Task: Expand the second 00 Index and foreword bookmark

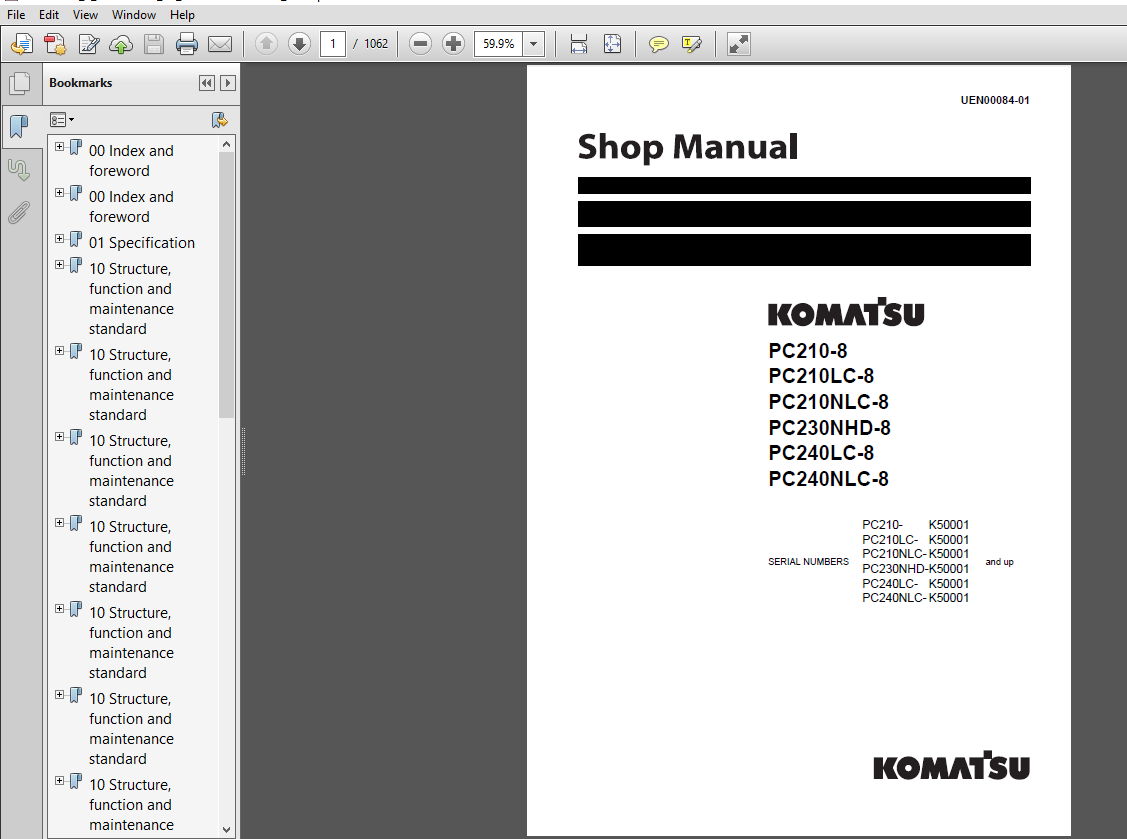Action: point(60,193)
